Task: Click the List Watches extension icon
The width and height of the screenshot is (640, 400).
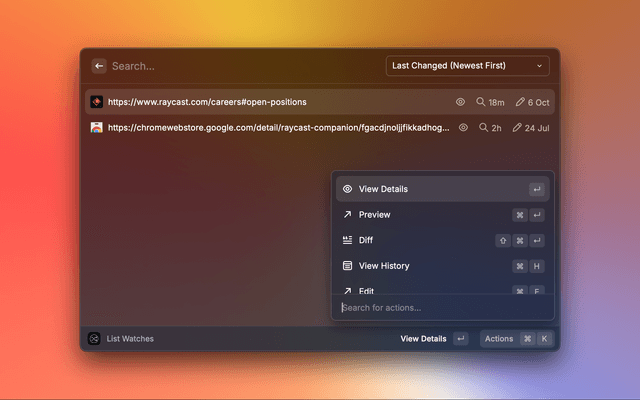Action: (94, 339)
